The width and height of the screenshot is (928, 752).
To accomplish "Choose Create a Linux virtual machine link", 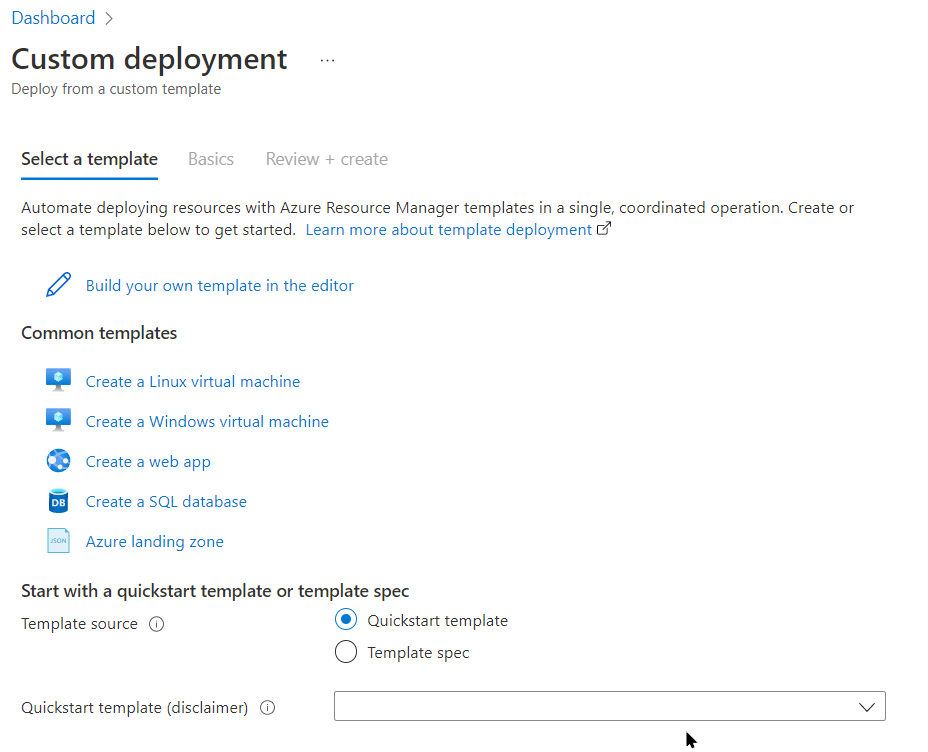I will pos(193,381).
